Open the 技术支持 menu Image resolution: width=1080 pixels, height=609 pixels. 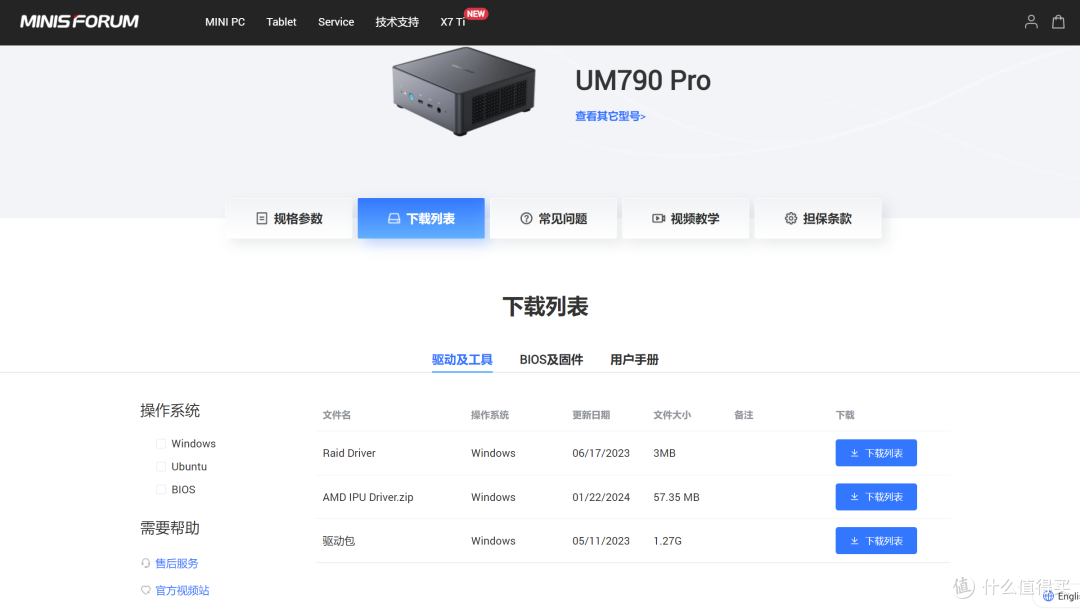397,22
